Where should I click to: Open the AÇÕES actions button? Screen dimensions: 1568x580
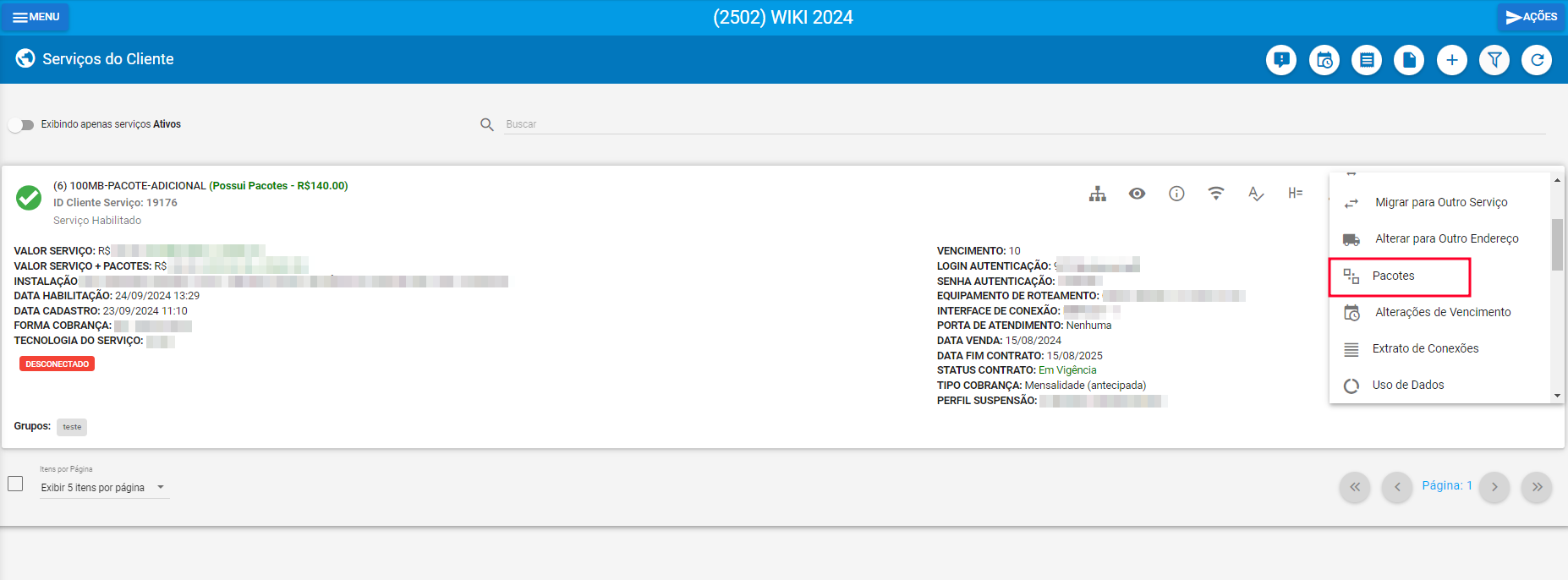tap(1531, 17)
